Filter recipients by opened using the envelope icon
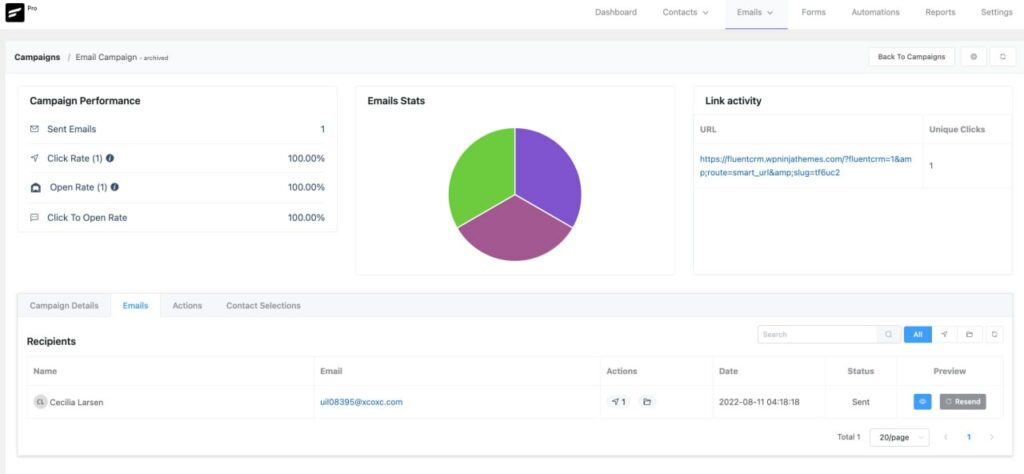The height and width of the screenshot is (474, 1024). tap(969, 334)
